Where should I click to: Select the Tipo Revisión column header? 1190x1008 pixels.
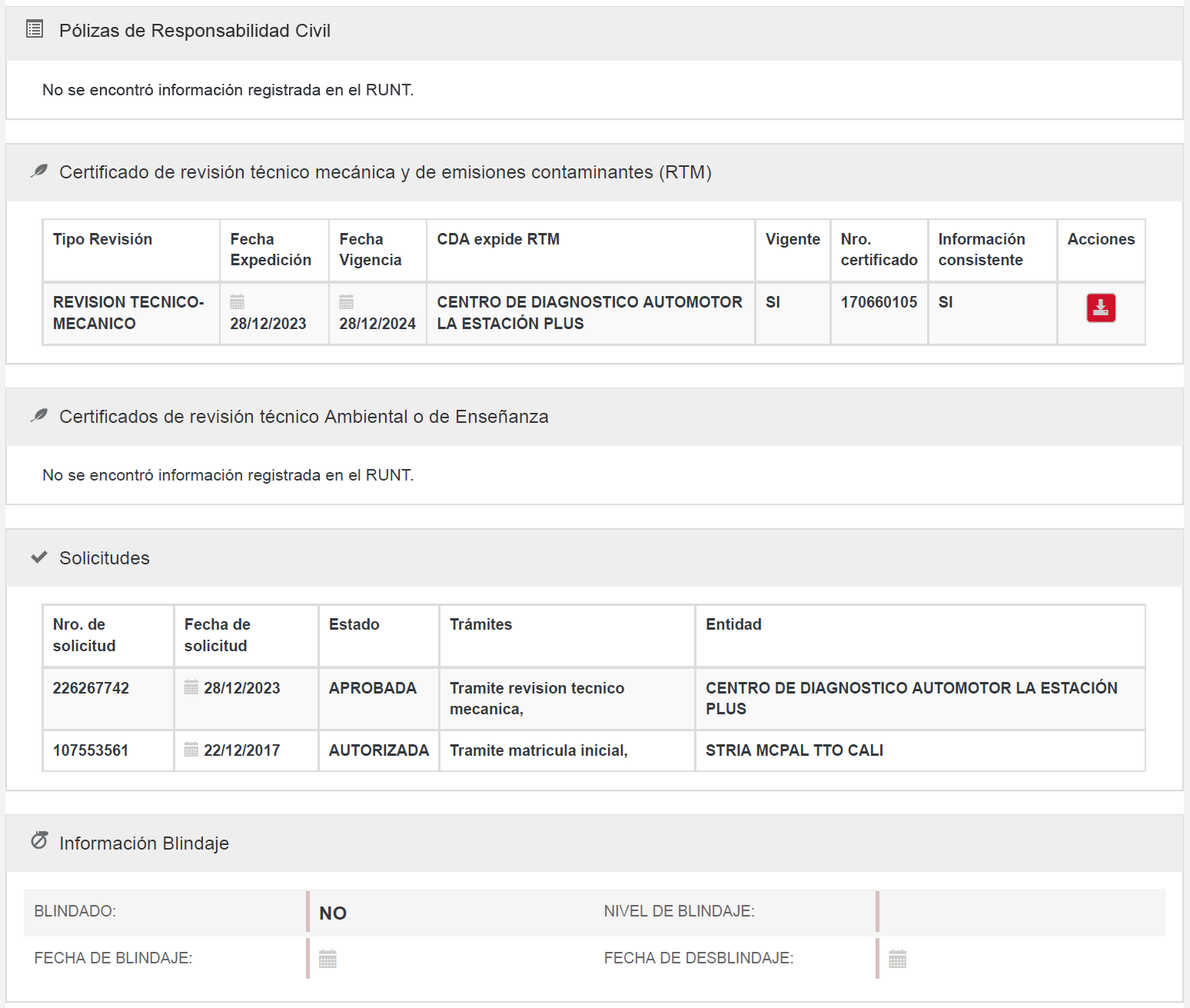131,251
